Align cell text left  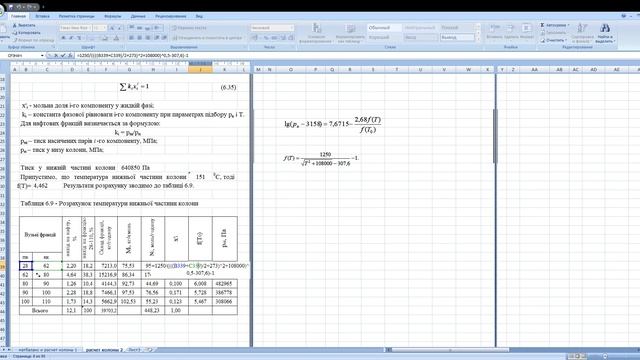tap(131, 38)
